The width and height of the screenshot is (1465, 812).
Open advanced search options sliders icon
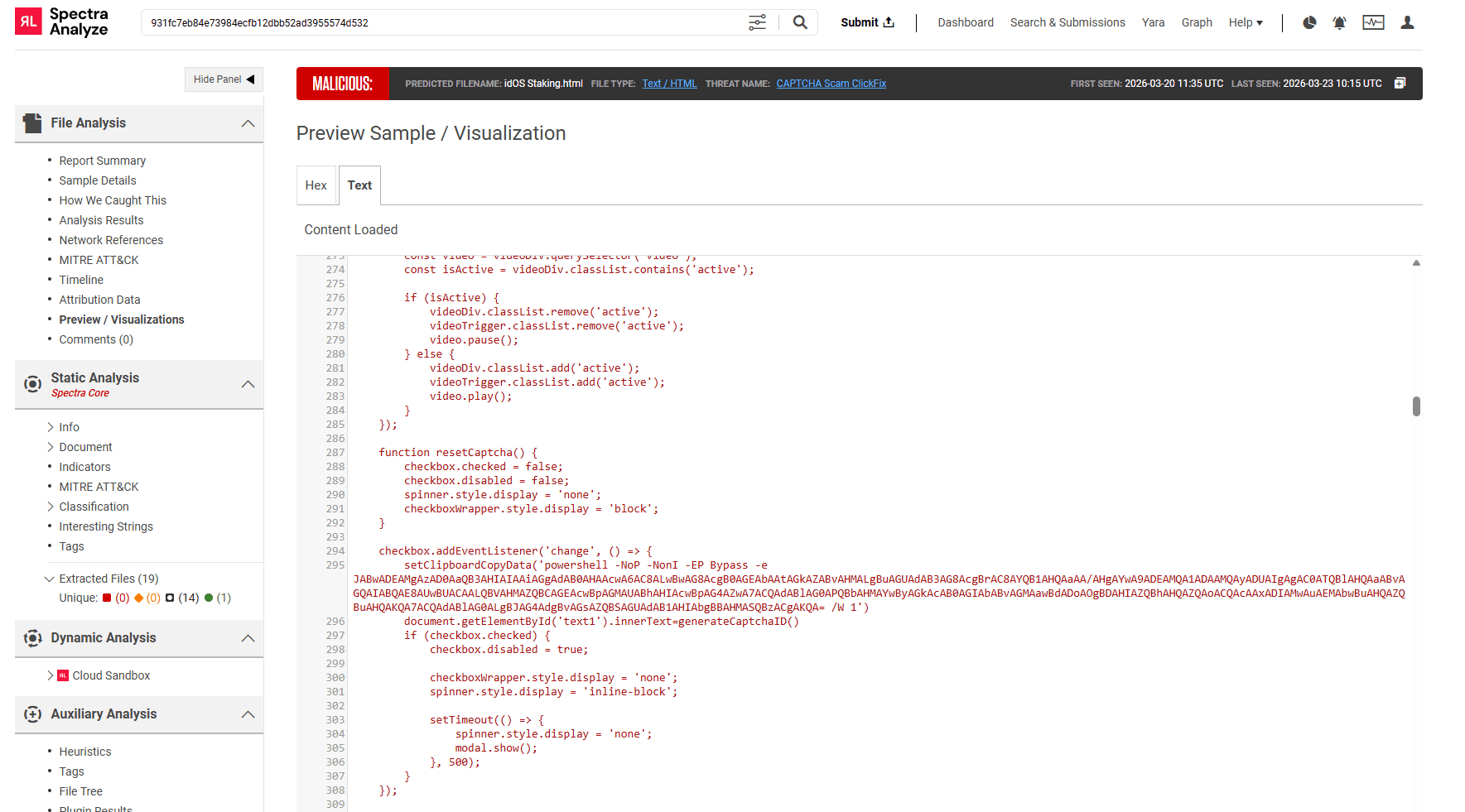pos(757,22)
